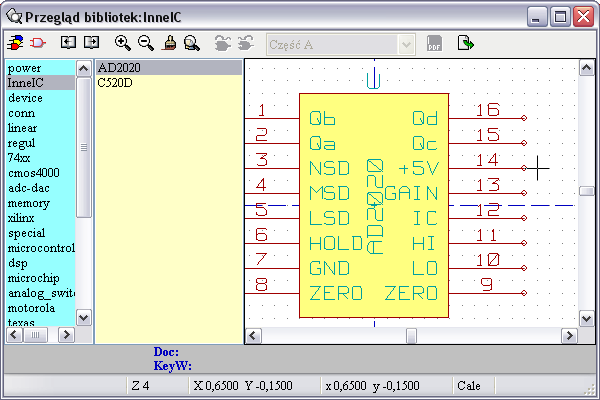
Task: Click library list scroll down arrow
Action: [83, 318]
